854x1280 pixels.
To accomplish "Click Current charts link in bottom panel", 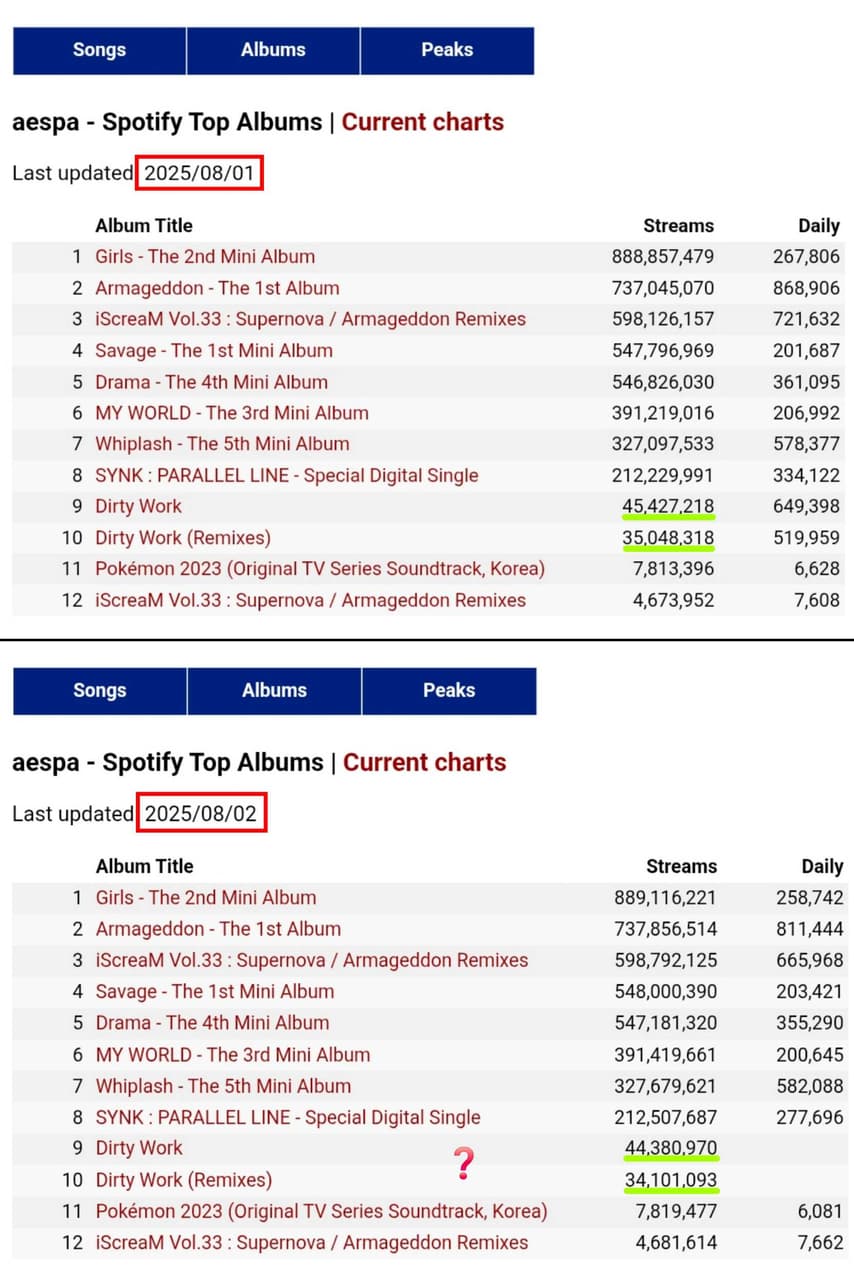I will pos(425,763).
